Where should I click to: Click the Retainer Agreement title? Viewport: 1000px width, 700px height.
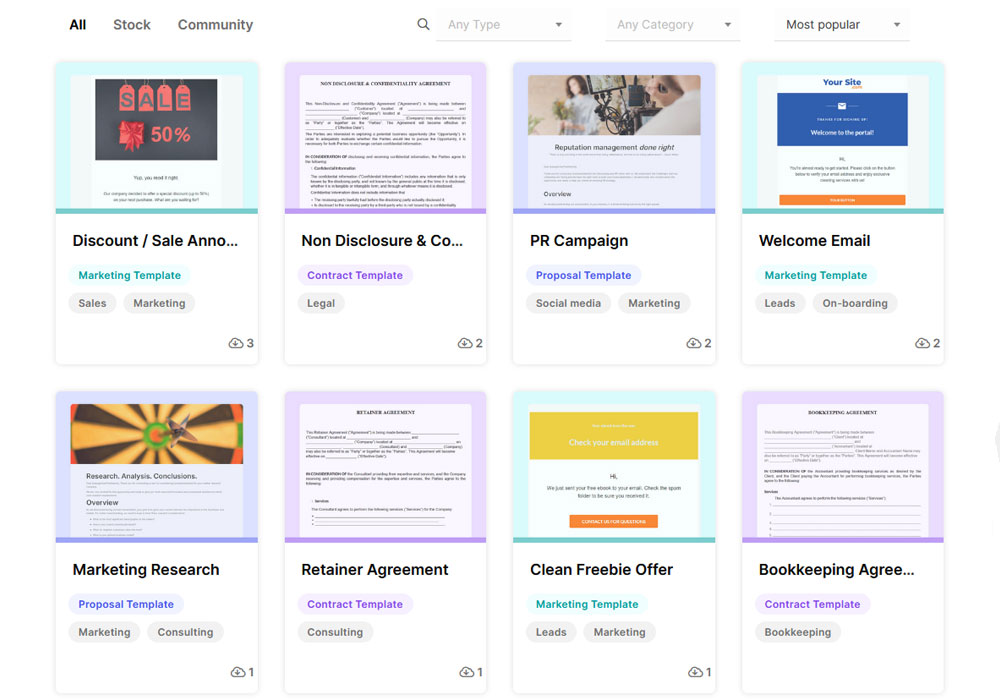[x=375, y=570]
